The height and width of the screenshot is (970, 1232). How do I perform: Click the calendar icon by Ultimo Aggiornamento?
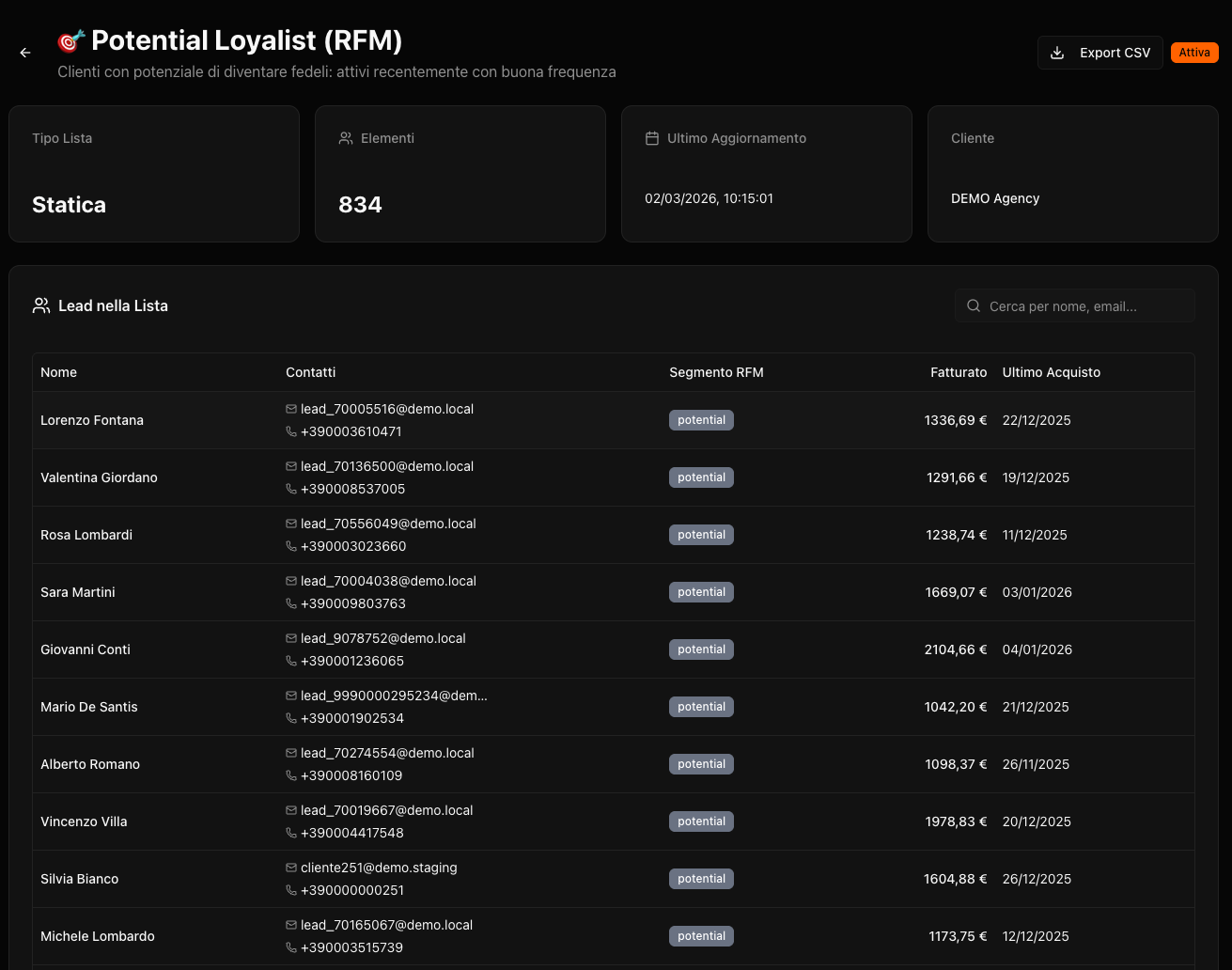(652, 138)
